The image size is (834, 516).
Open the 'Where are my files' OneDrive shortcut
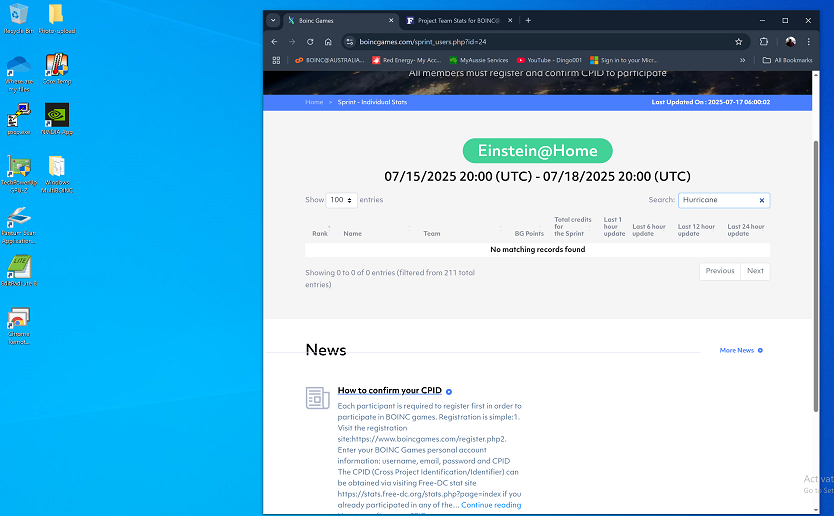point(19,73)
